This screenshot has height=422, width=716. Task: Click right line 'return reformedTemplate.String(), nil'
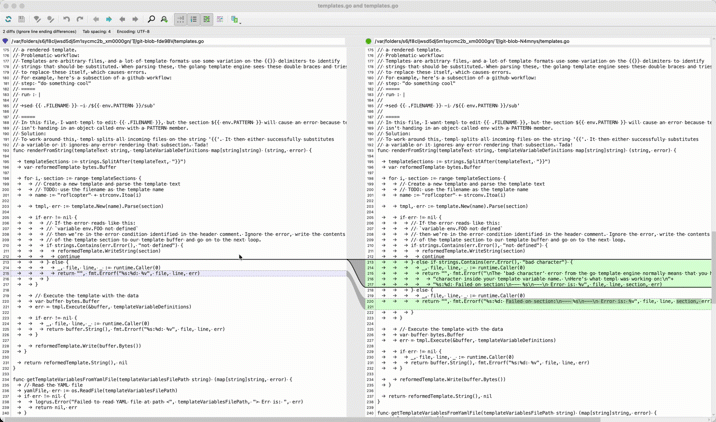click(x=440, y=396)
